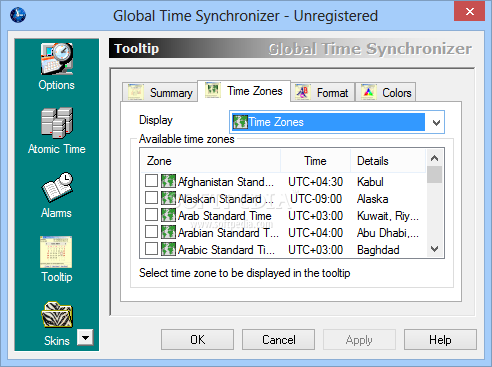Click the time zone list scrollbar thumb
Screen dimensions: 492x367
tap(434, 174)
